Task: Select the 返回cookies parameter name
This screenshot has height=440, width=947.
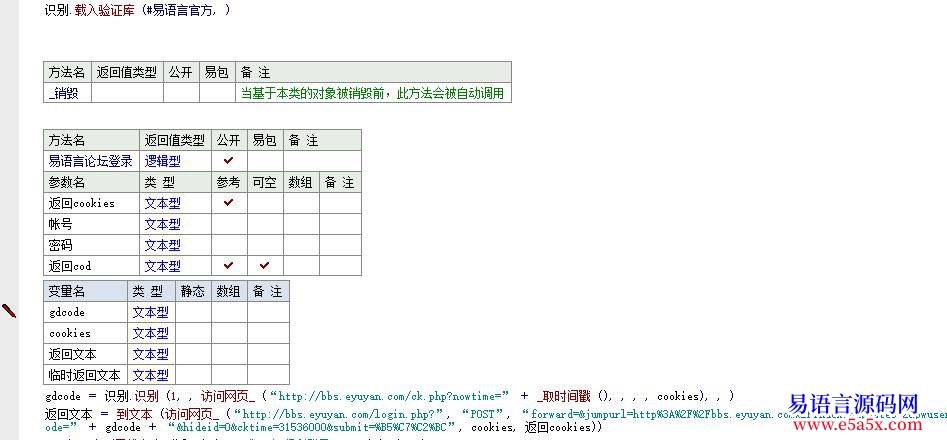Action: pyautogui.click(x=91, y=203)
